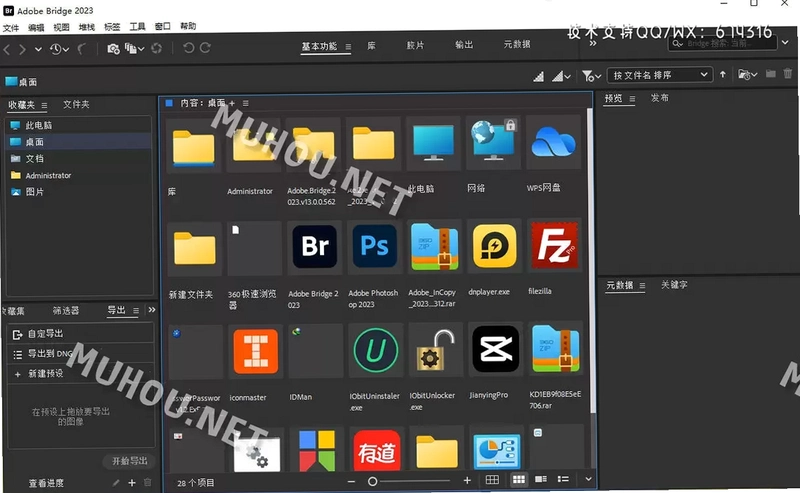Screen dimensions: 800x493
Task: Click the Open in Camera Raw icon
Action: [x=157, y=48]
